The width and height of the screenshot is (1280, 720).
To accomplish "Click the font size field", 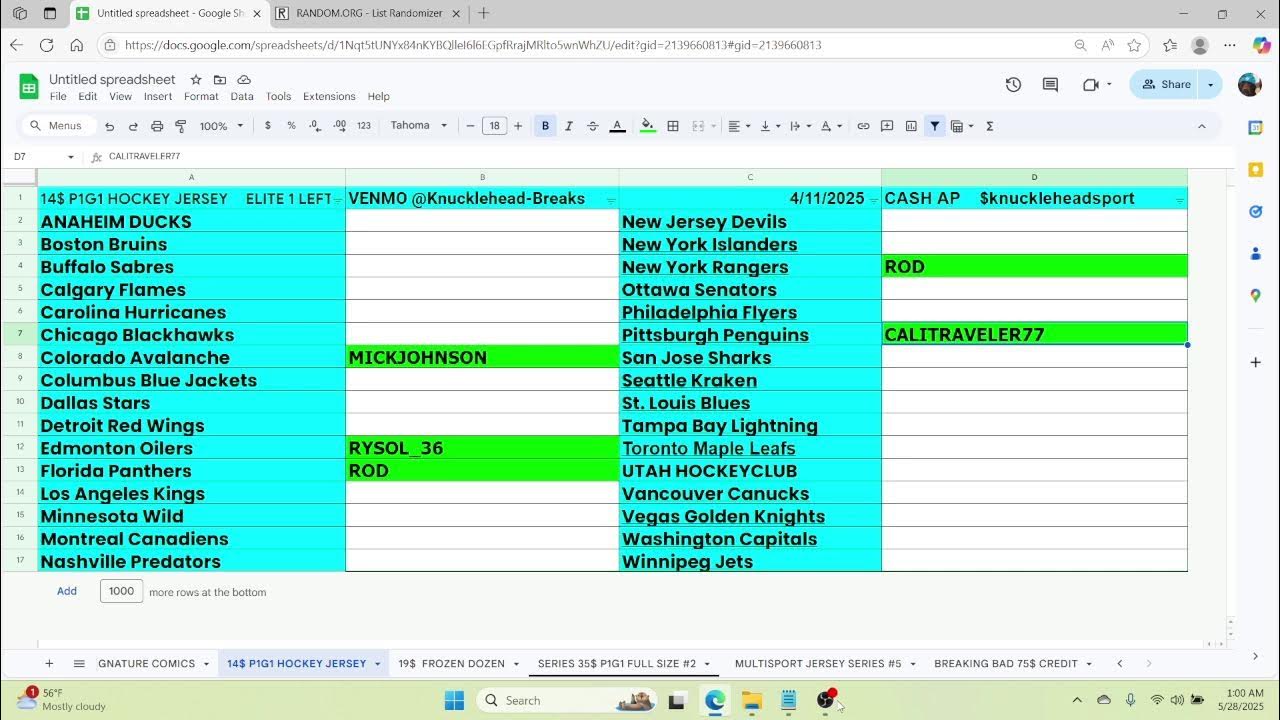I will (x=494, y=126).
